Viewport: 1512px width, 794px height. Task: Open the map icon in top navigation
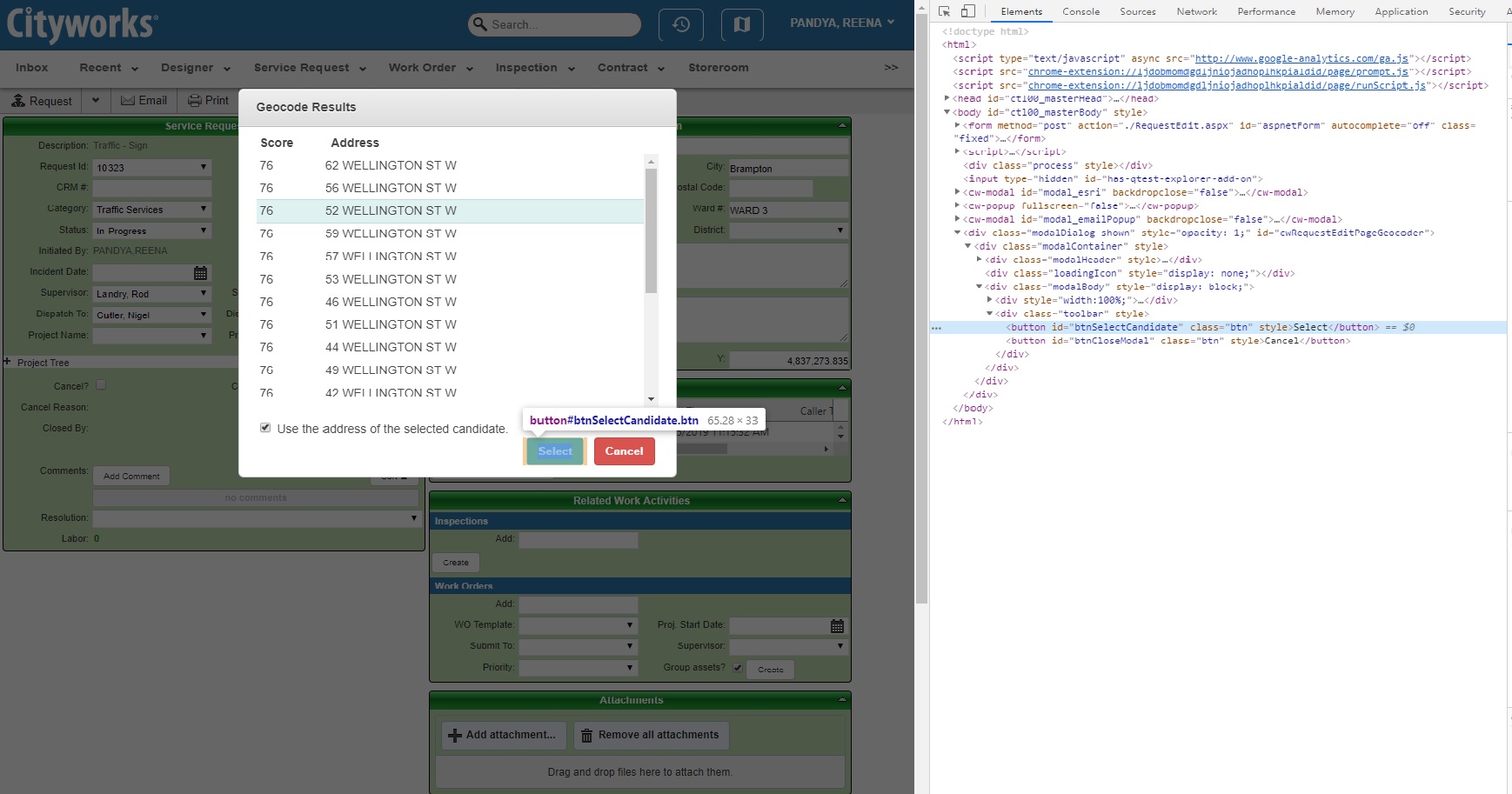pyautogui.click(x=740, y=24)
